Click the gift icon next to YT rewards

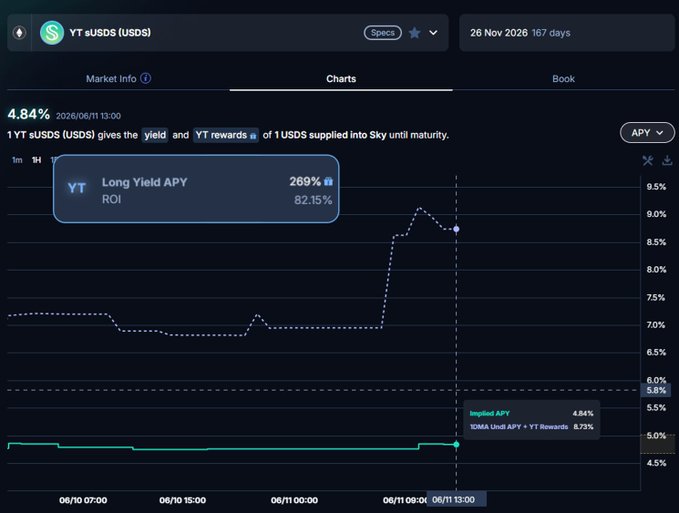[x=253, y=136]
